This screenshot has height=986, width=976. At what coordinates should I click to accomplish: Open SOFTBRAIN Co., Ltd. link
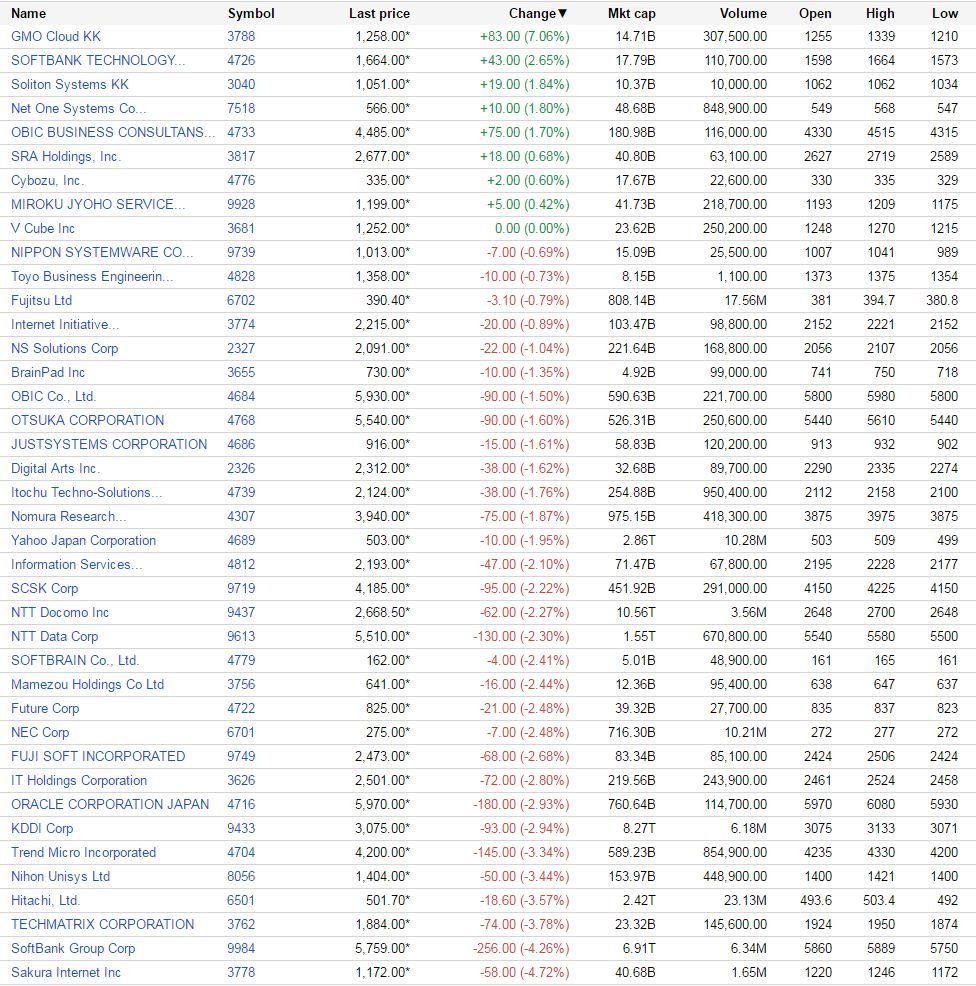pyautogui.click(x=75, y=660)
